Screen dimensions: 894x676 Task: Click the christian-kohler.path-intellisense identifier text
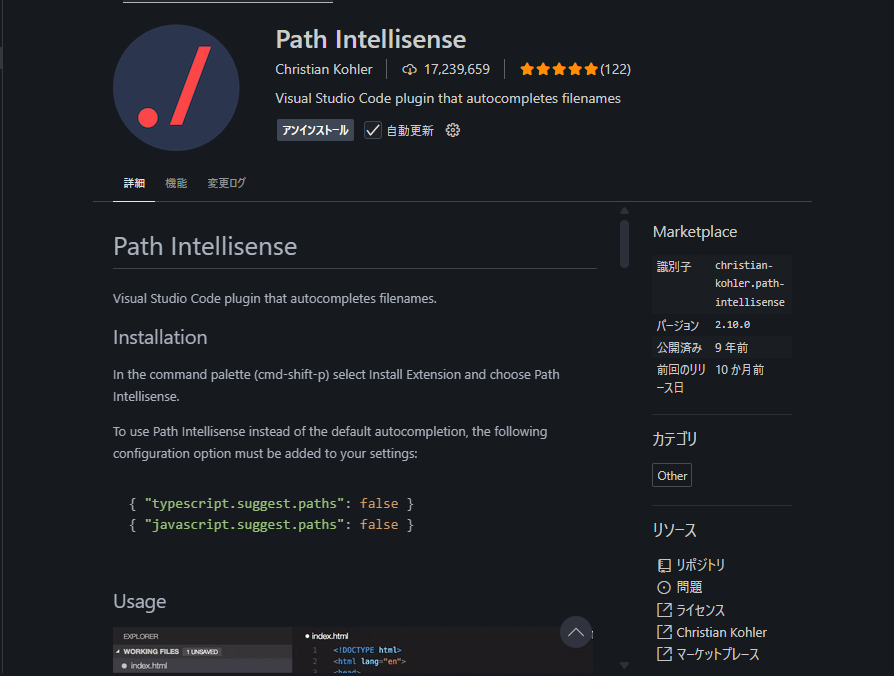pyautogui.click(x=749, y=283)
